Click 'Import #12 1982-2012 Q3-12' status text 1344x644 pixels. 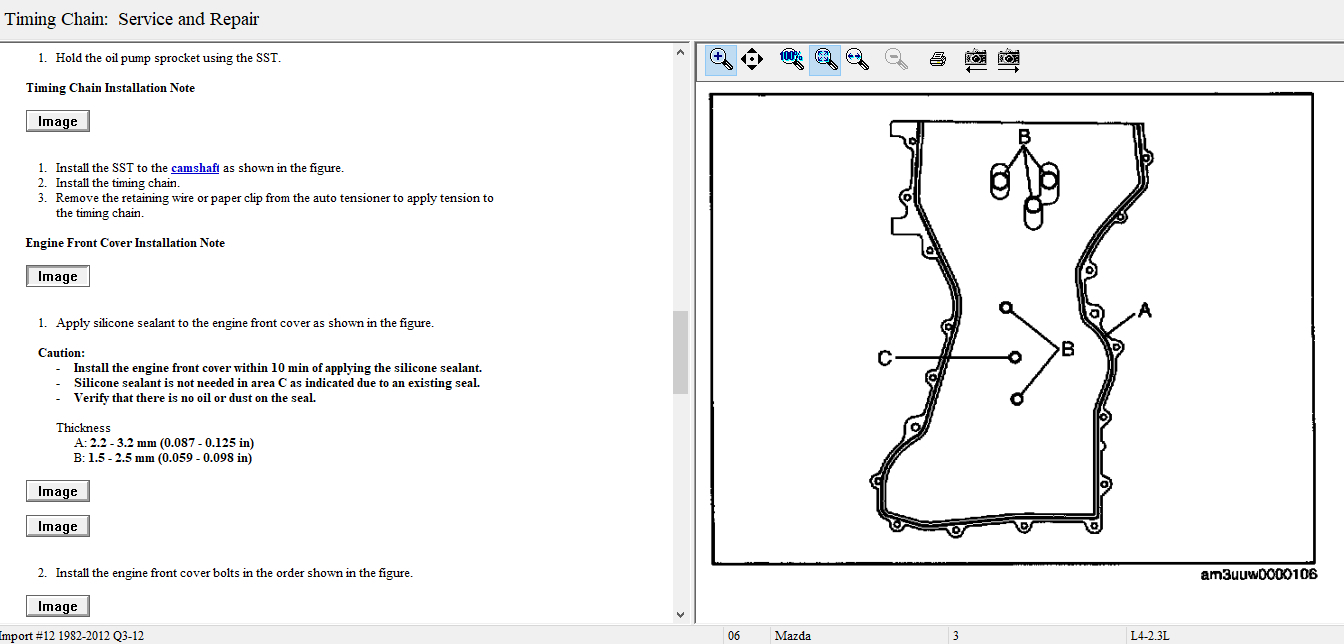pyautogui.click(x=74, y=635)
